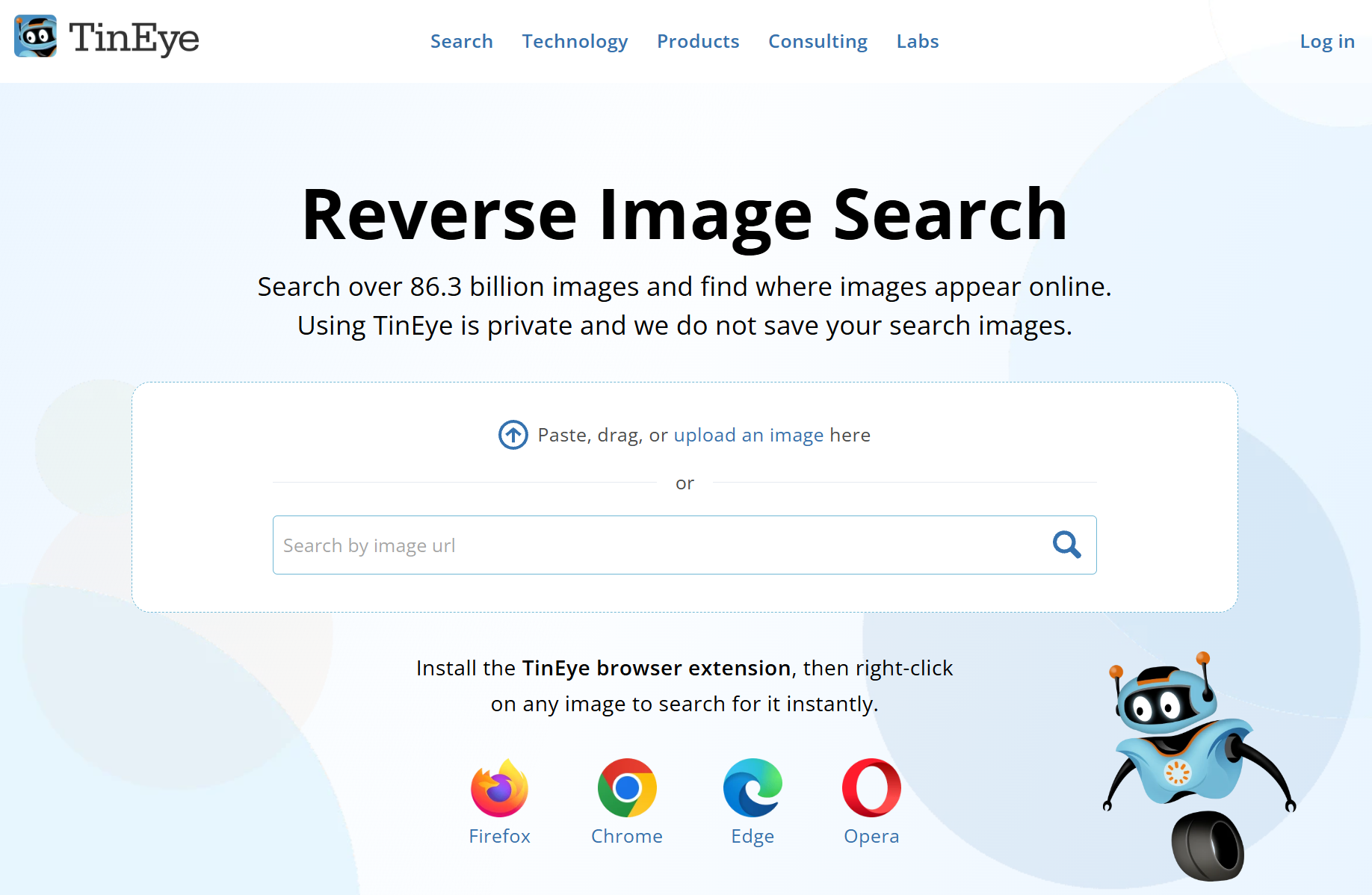The image size is (1372, 895).
Task: Click the Log in link
Action: coord(1327,42)
